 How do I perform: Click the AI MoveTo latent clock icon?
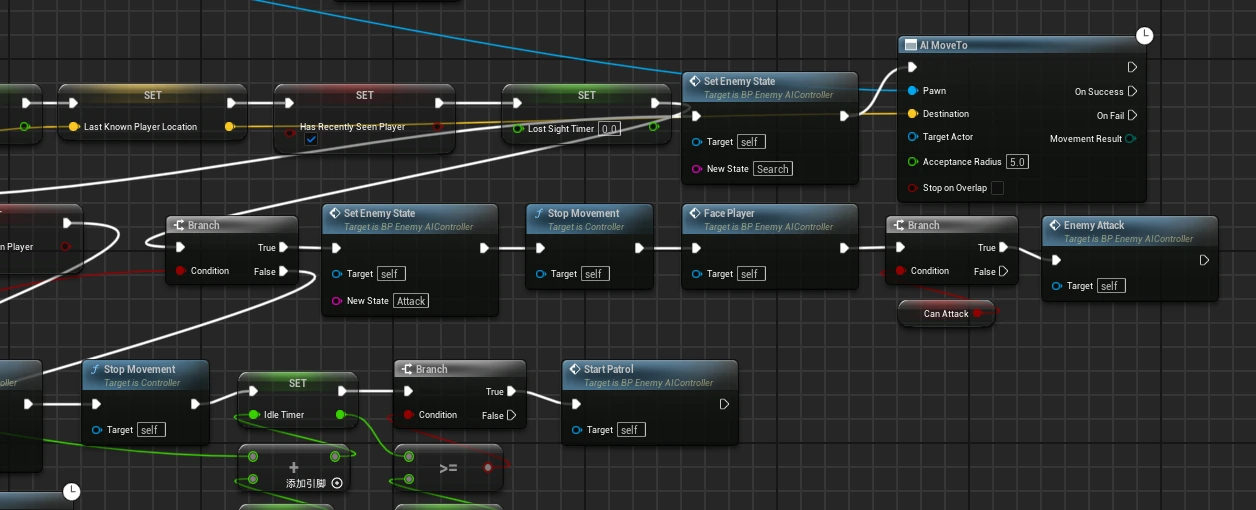[x=1145, y=36]
